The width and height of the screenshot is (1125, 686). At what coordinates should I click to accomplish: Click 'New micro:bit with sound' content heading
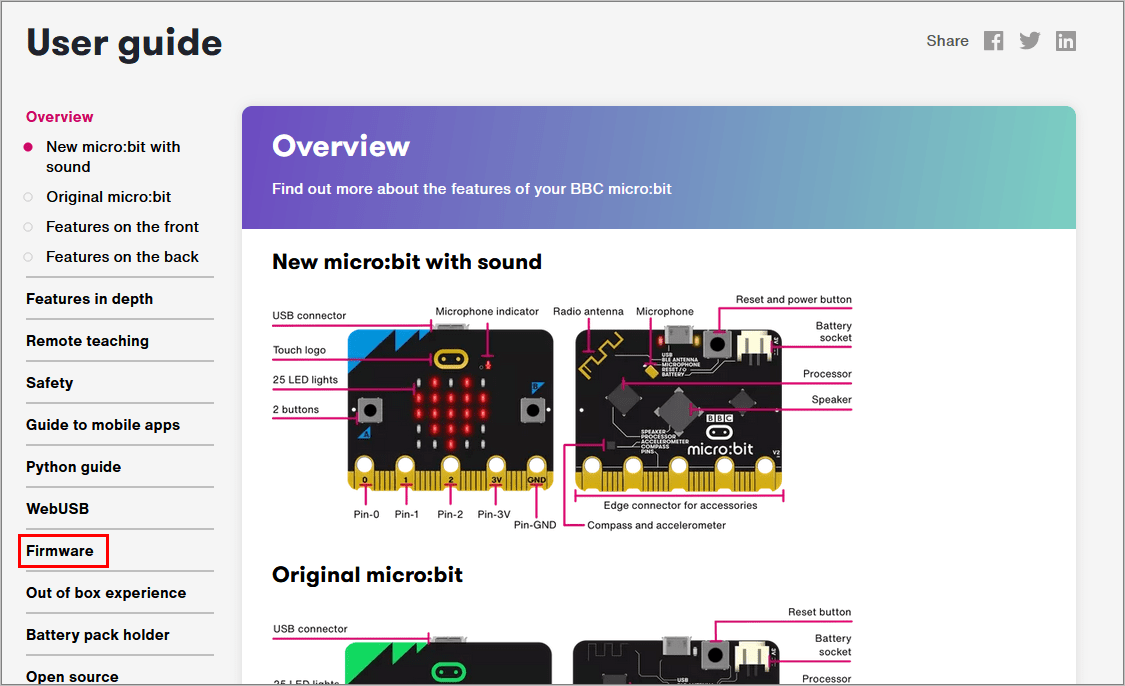[407, 262]
